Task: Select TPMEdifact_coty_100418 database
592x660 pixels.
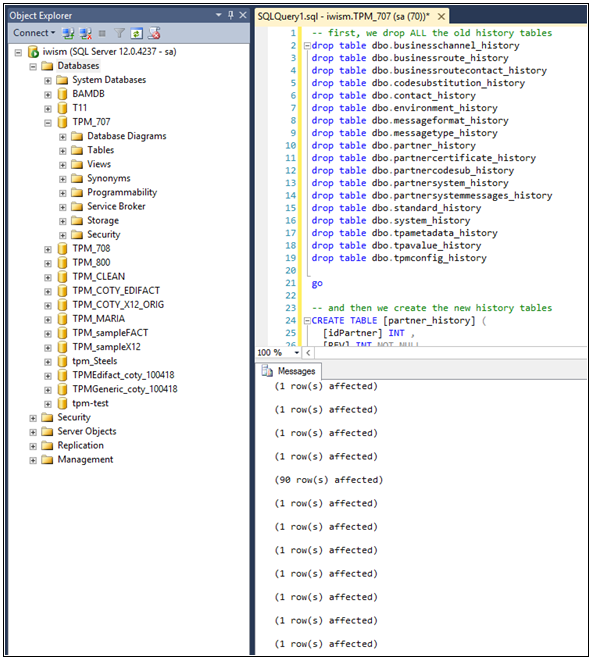Action: (123, 375)
